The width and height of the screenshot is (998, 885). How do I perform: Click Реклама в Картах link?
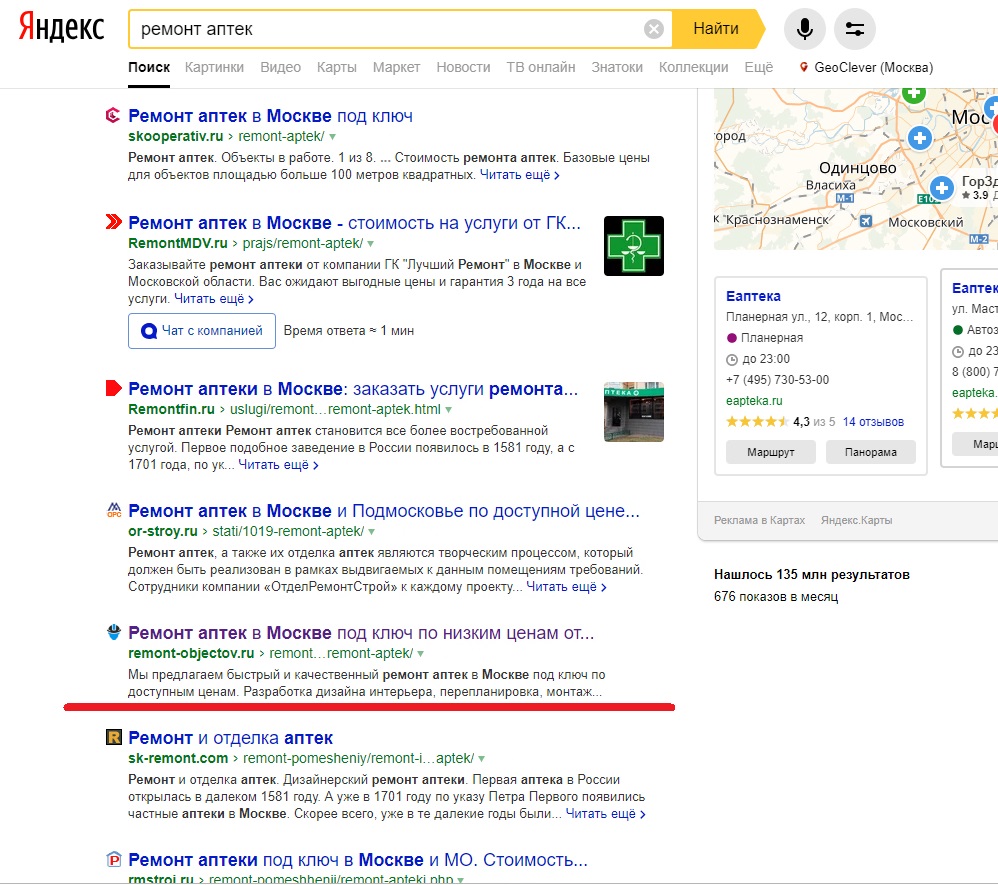tap(759, 520)
